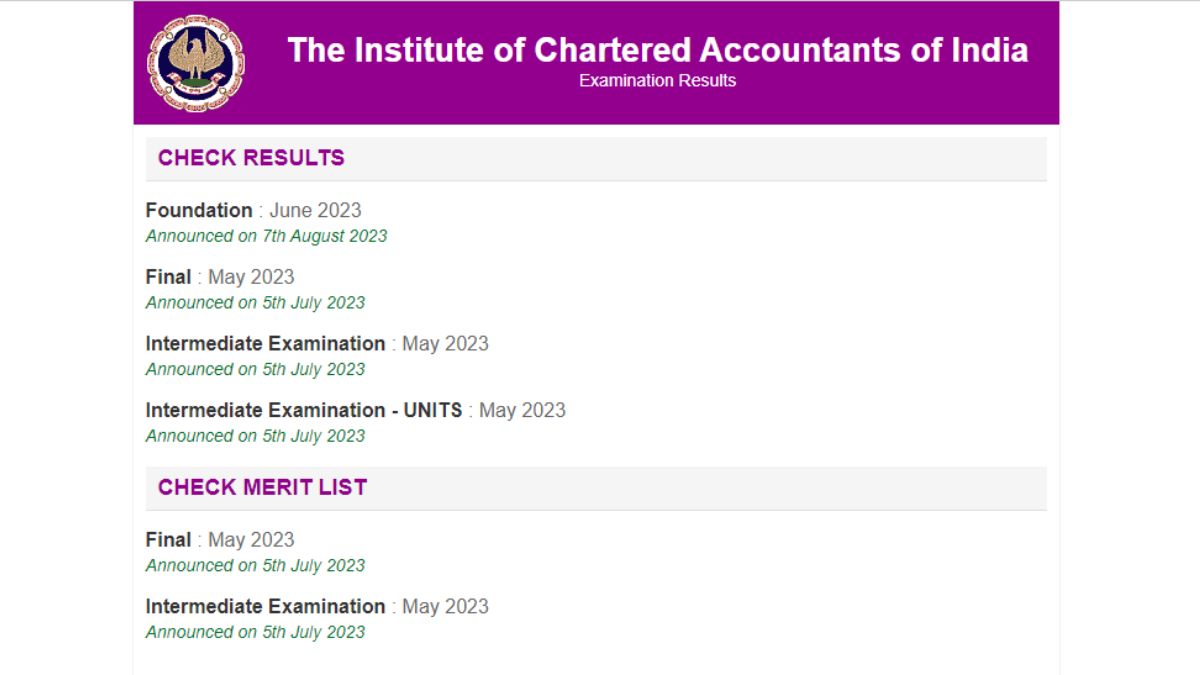Click announcement date below Intermediate Examination result
1200x675 pixels.
(256, 369)
